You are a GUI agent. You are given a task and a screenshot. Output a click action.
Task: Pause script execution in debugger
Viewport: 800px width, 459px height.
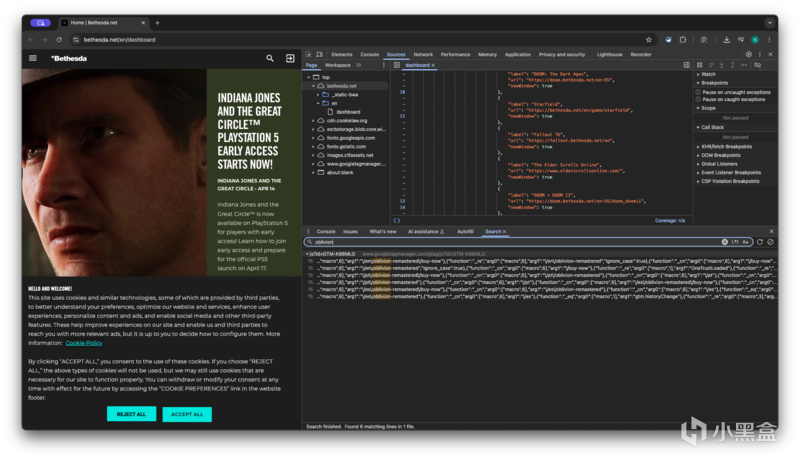699,65
